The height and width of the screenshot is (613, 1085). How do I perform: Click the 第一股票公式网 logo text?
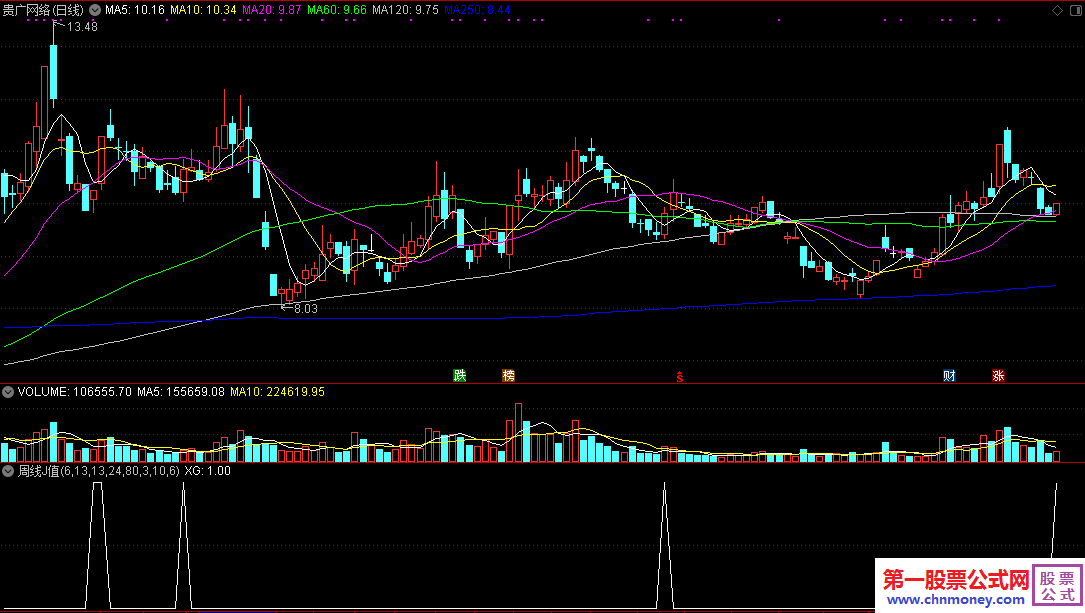[956, 579]
